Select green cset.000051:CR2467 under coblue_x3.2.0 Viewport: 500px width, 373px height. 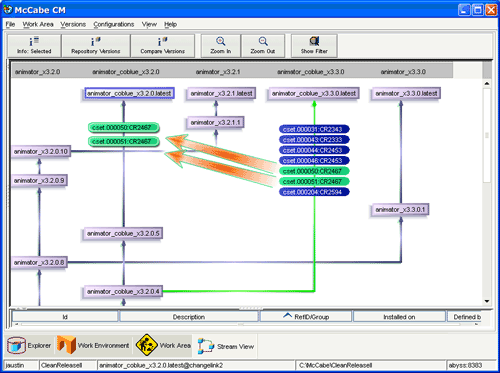pos(124,141)
